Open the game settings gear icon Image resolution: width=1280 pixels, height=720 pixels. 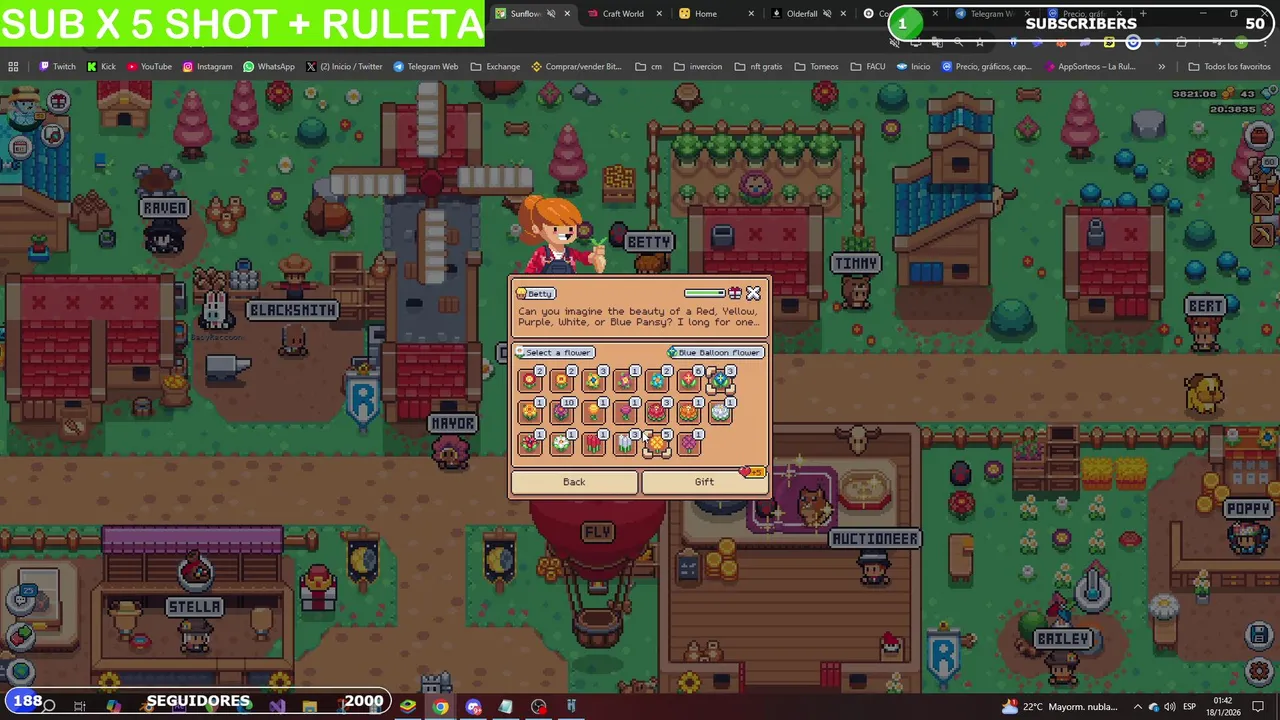[1259, 671]
